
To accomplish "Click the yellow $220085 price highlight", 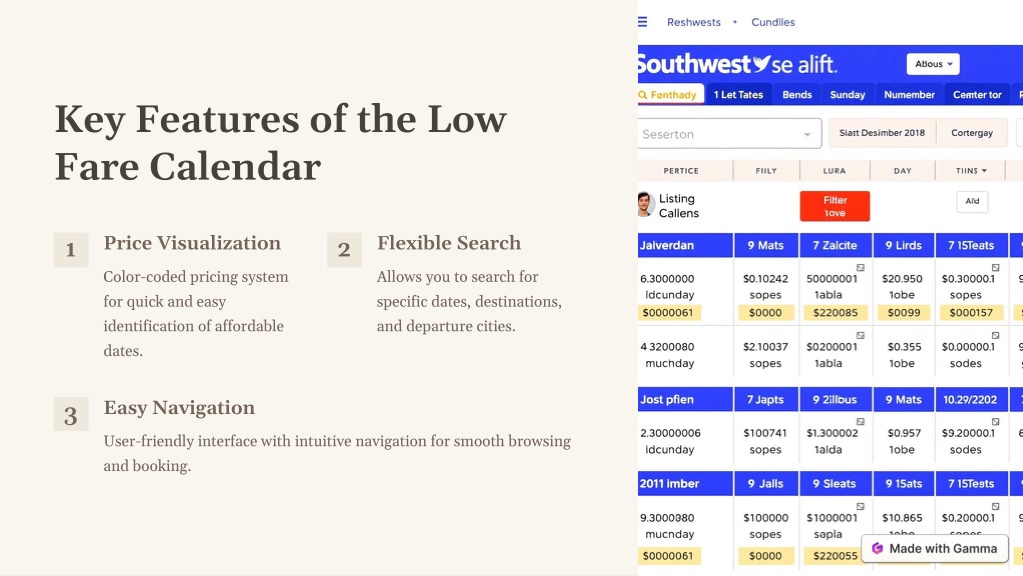I will pyautogui.click(x=835, y=312).
